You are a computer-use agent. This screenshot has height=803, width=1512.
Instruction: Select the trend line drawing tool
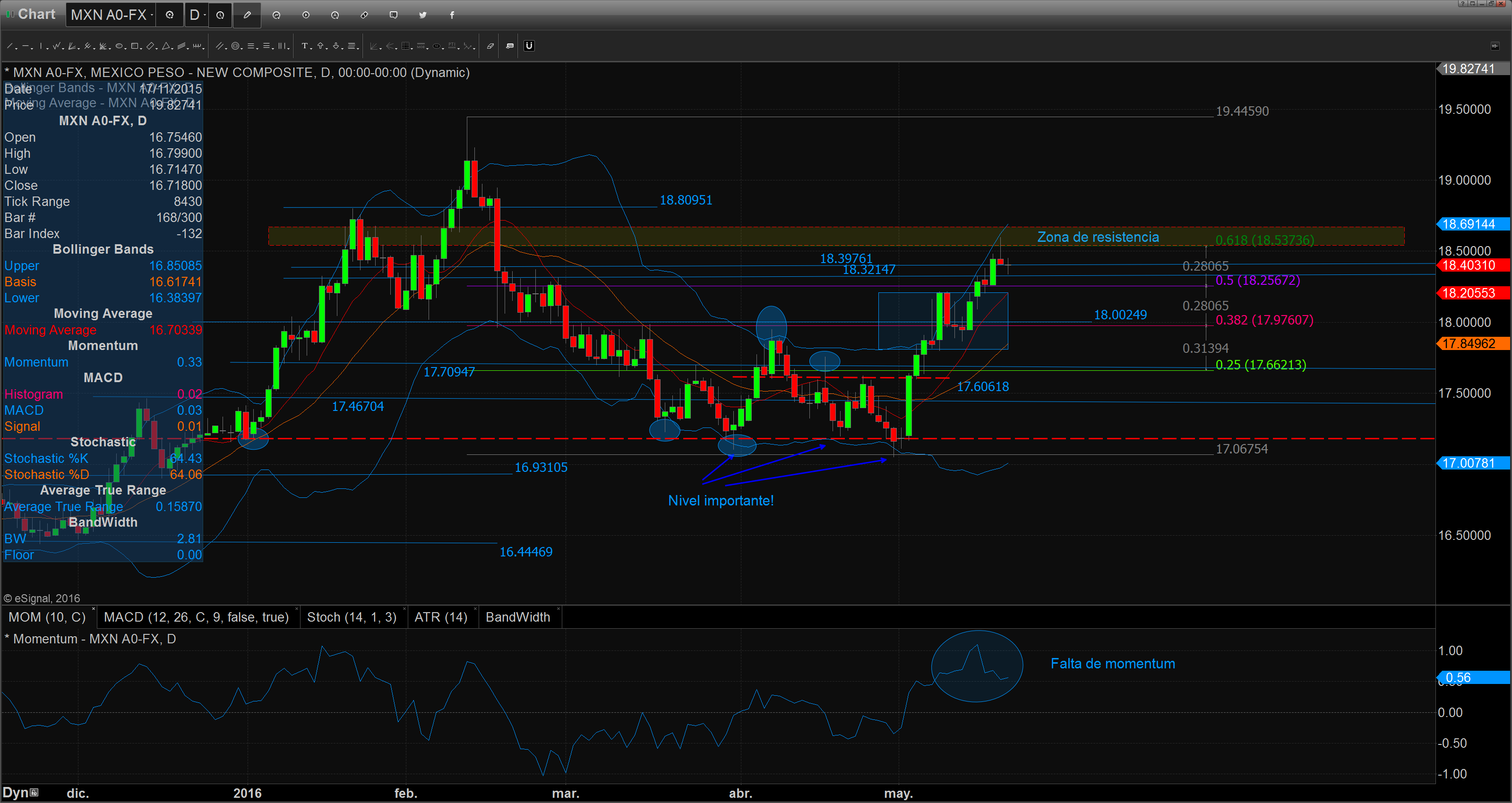9,46
